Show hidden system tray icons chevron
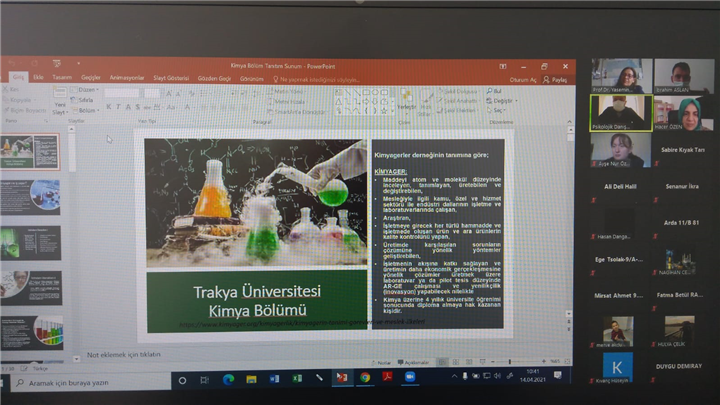This screenshot has height=405, width=720. [454, 377]
